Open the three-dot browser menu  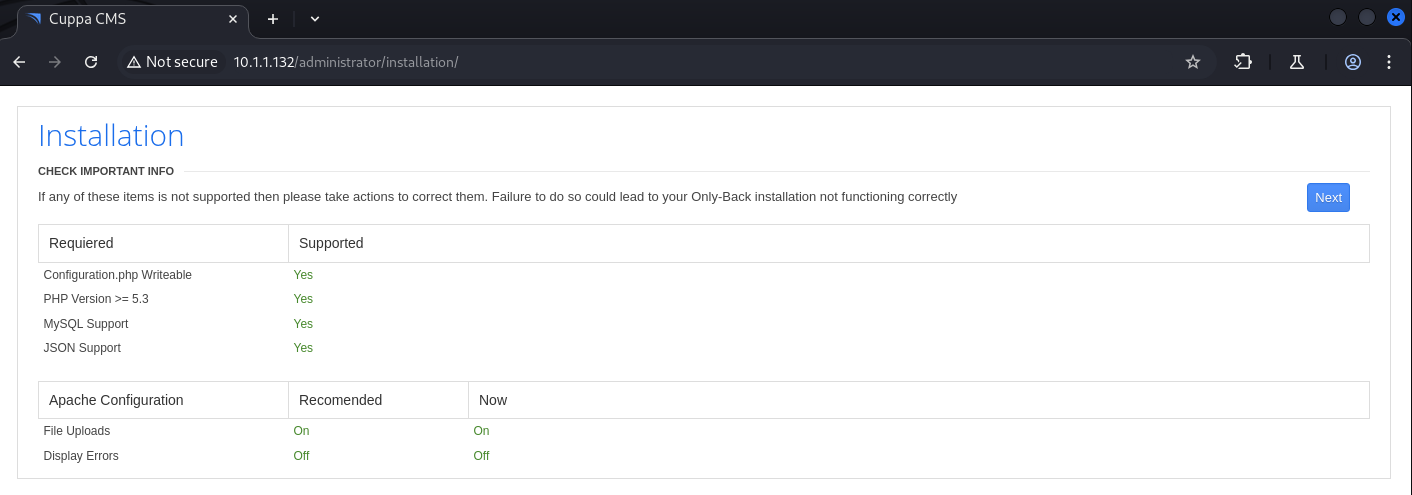(1389, 62)
